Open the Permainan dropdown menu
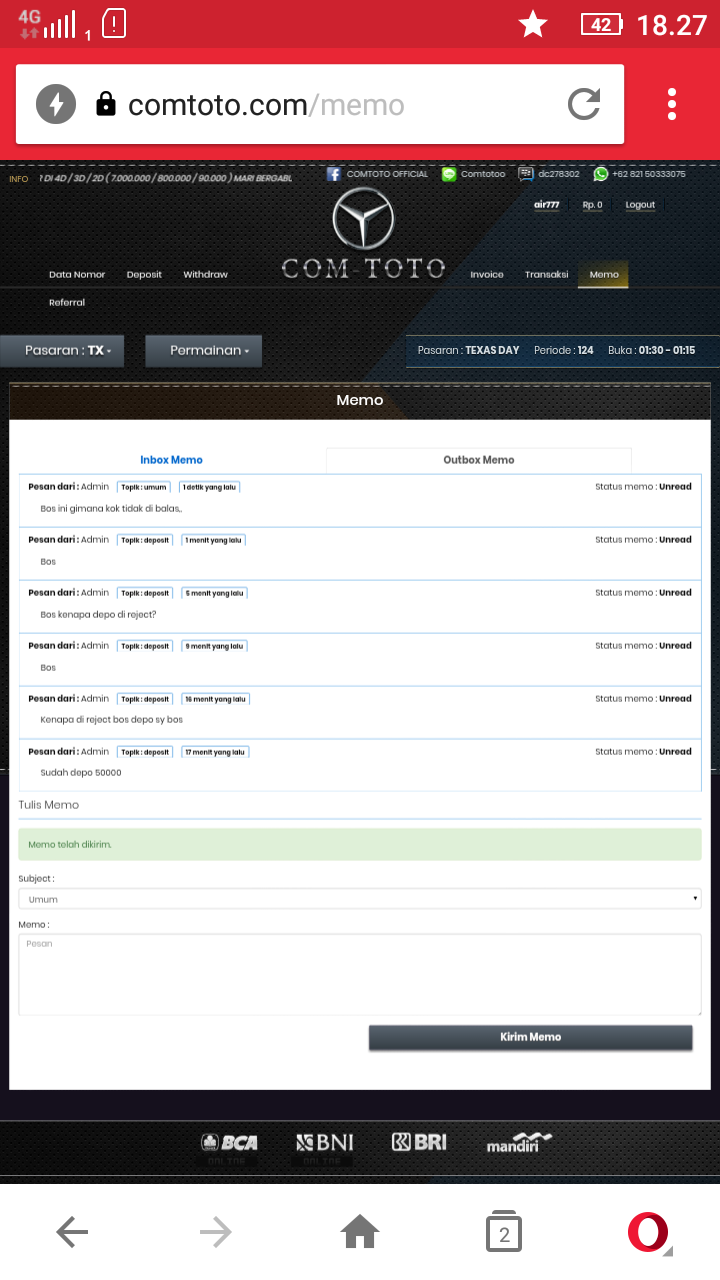The image size is (720, 1280). pyautogui.click(x=203, y=351)
